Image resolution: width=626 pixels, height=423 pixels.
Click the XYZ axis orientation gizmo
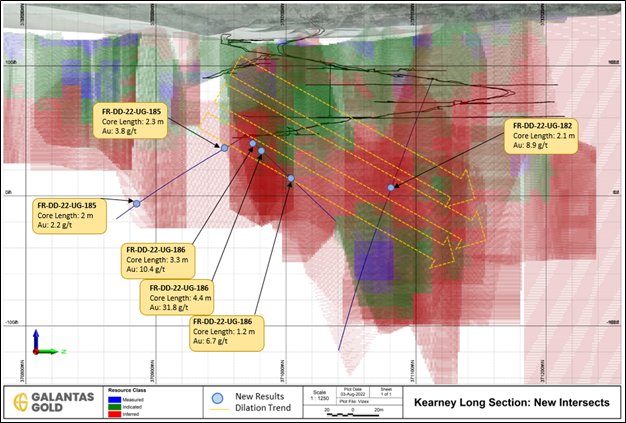(x=40, y=344)
